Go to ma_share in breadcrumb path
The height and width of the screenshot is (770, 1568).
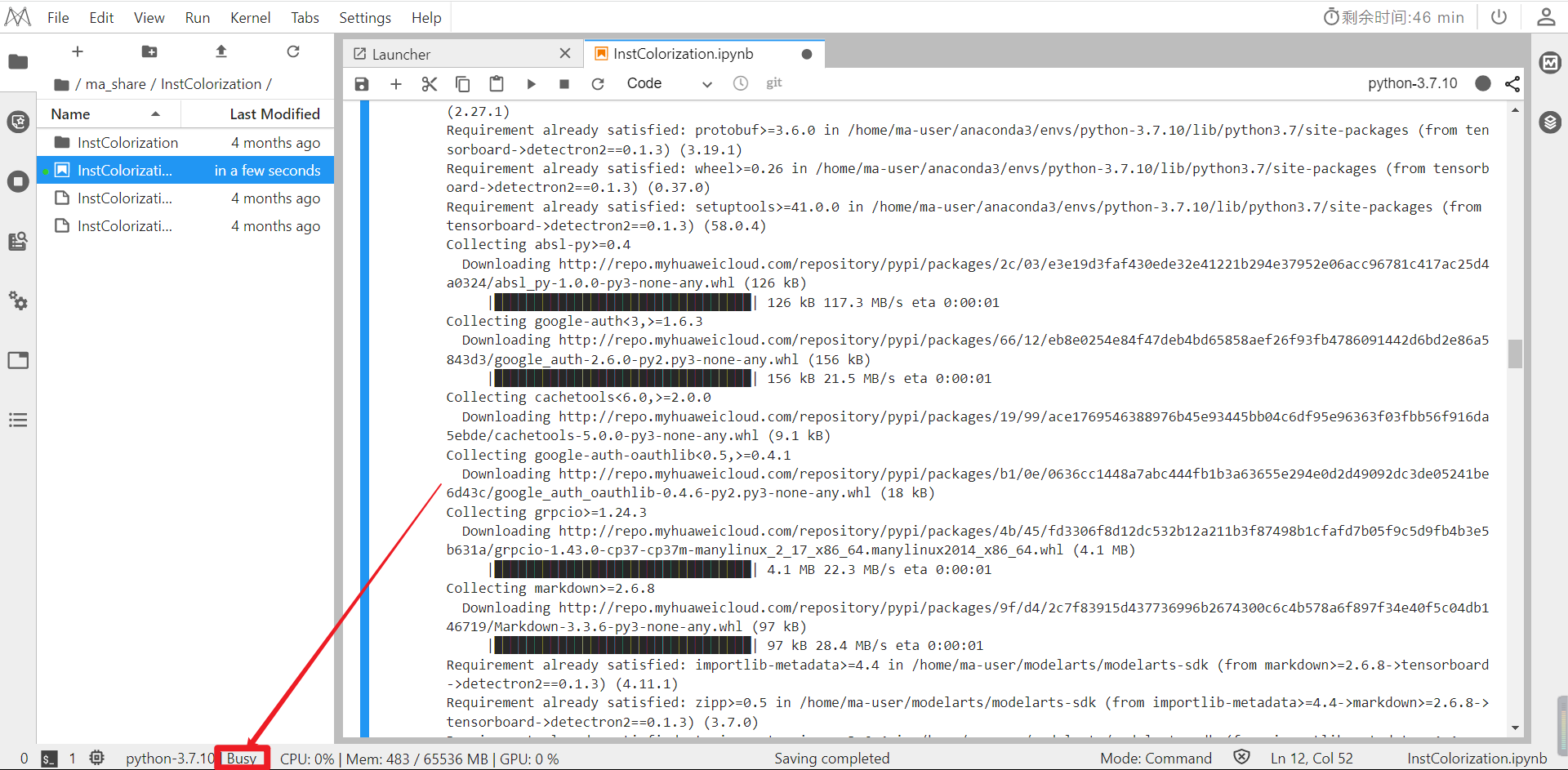pyautogui.click(x=116, y=84)
